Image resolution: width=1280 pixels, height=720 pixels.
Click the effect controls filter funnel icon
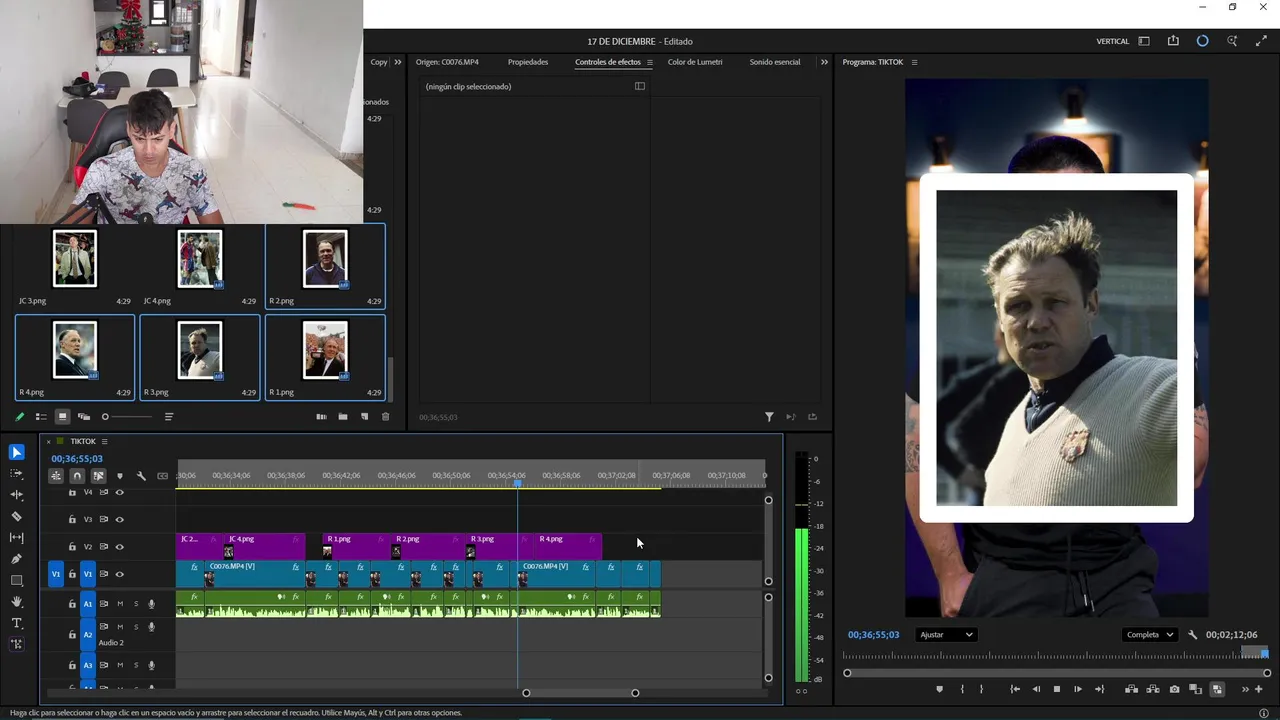[769, 417]
